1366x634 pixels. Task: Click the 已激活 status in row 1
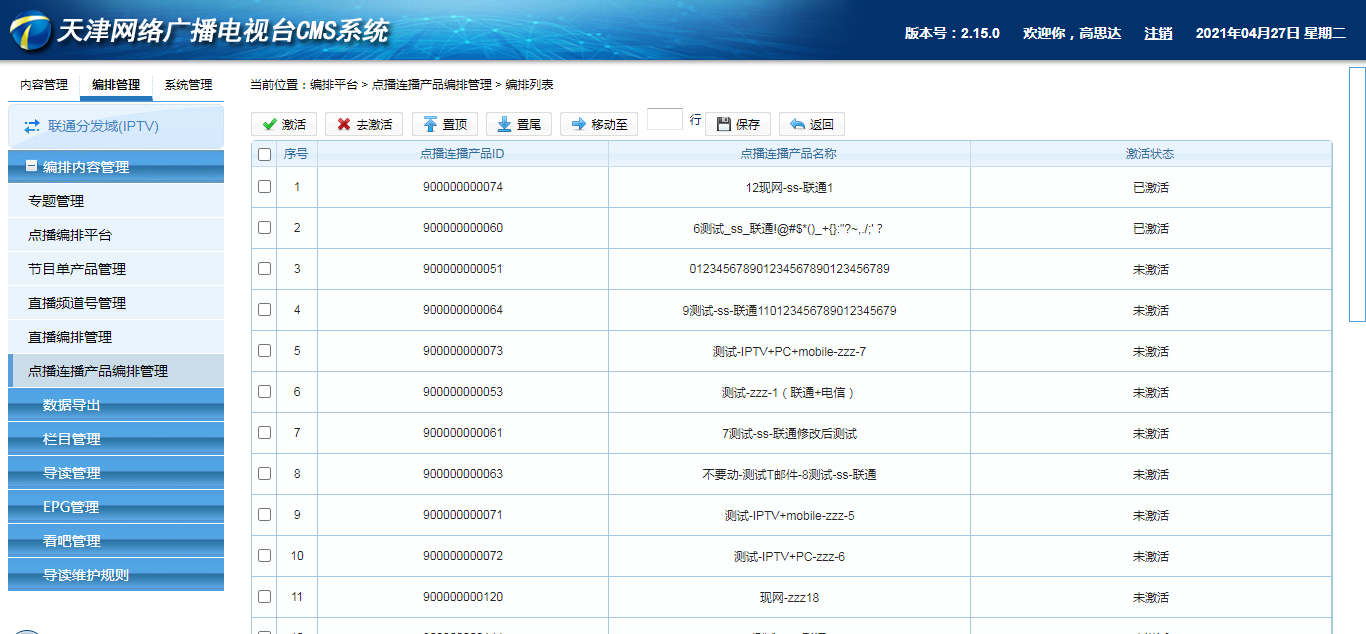1150,187
